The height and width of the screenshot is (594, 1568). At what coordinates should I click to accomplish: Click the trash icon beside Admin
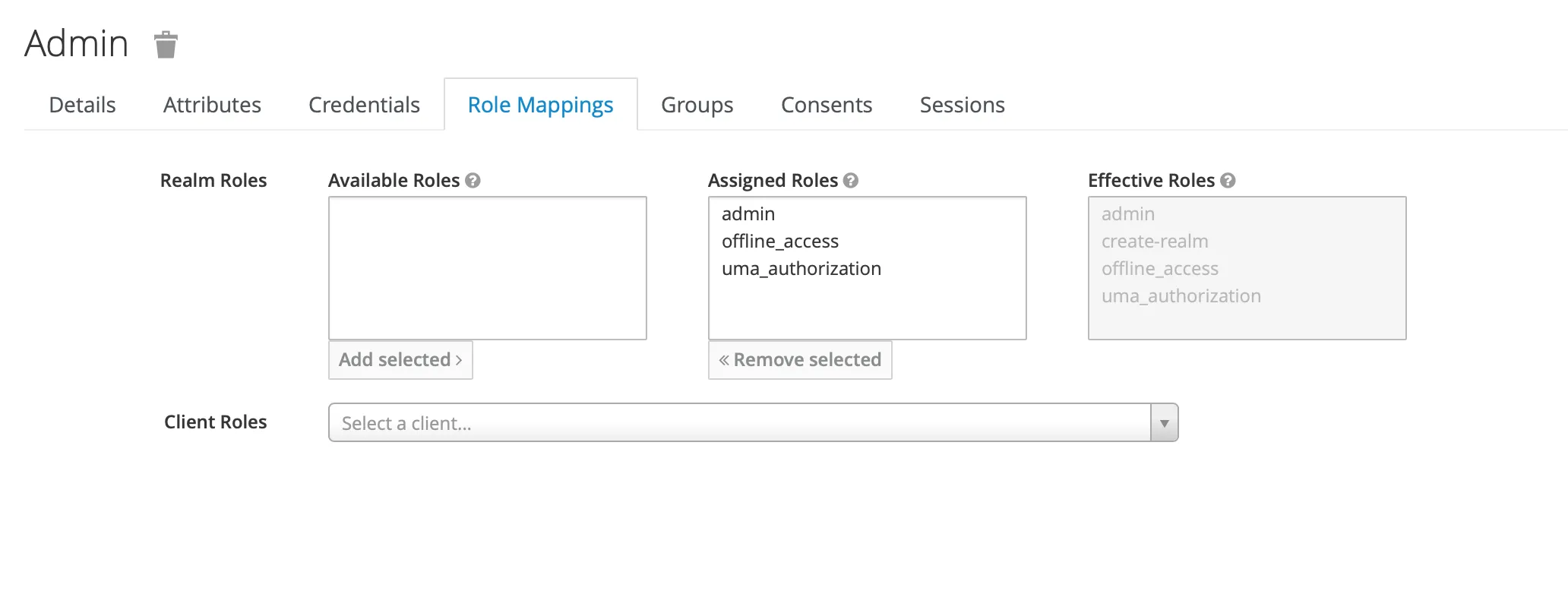(x=166, y=45)
